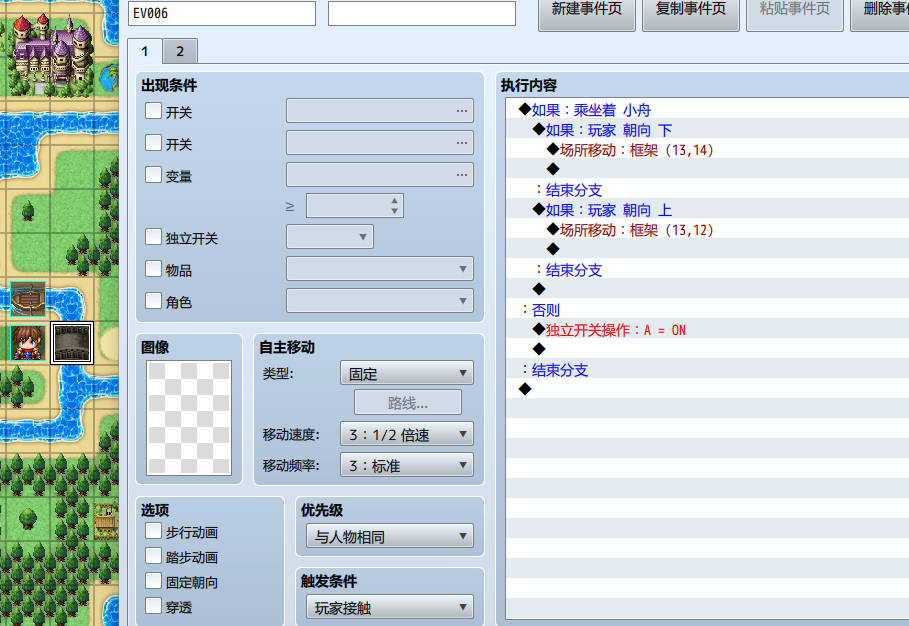Enable the second 开关 condition checkbox
This screenshot has width=909, height=626.
[x=153, y=143]
